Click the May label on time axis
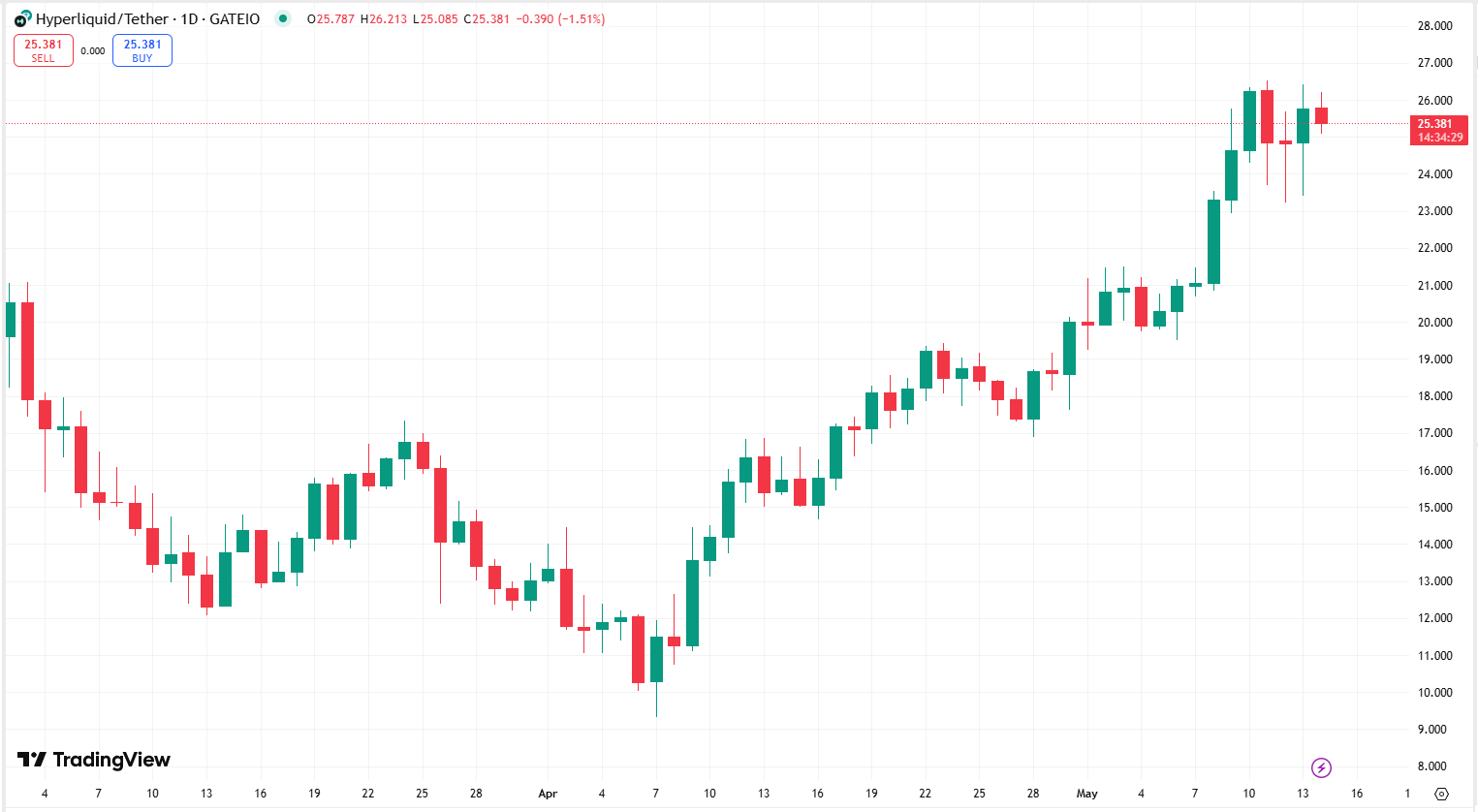Image resolution: width=1478 pixels, height=812 pixels. point(1087,794)
